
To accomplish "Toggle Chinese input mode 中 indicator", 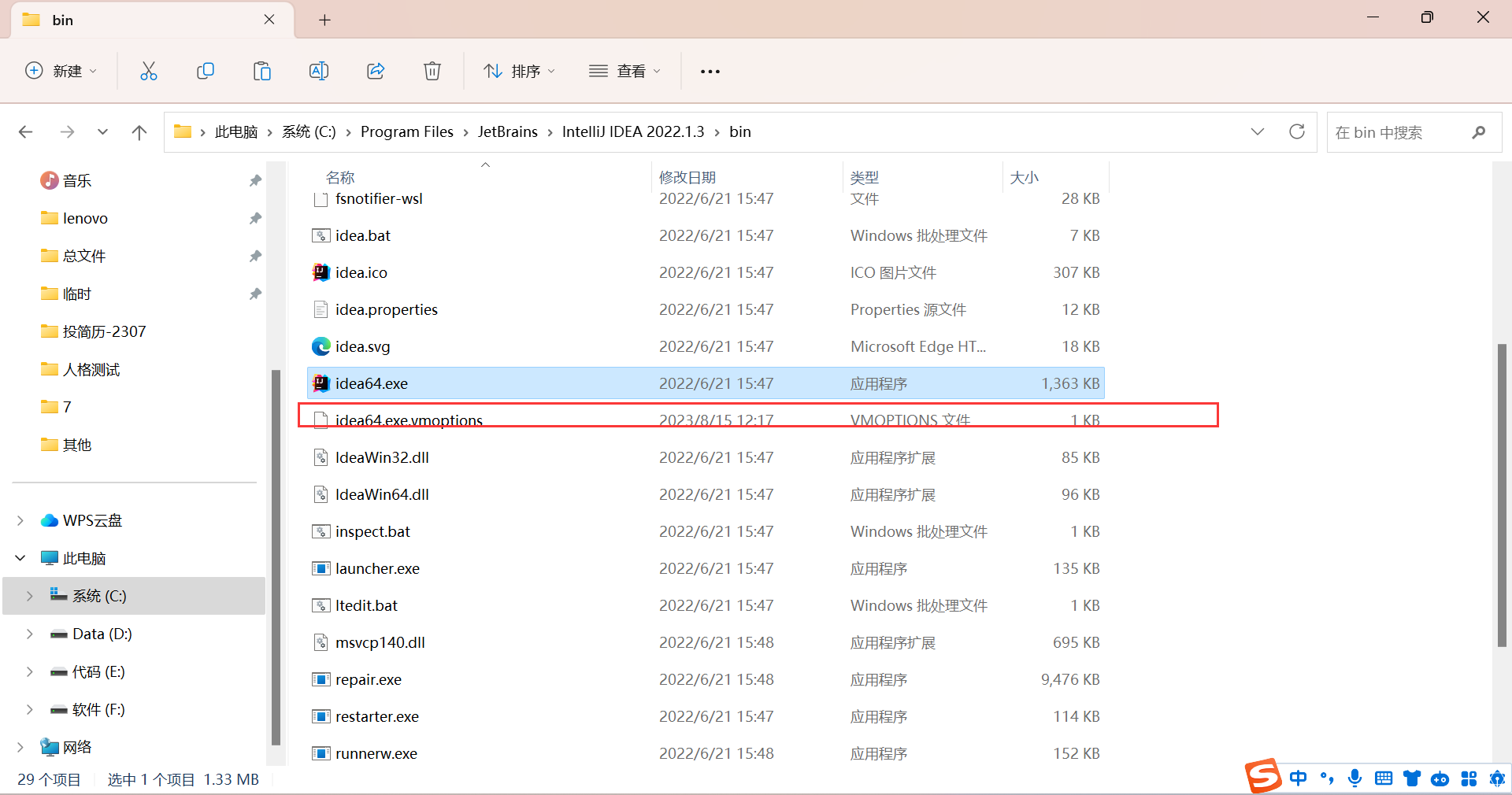I will (1299, 778).
